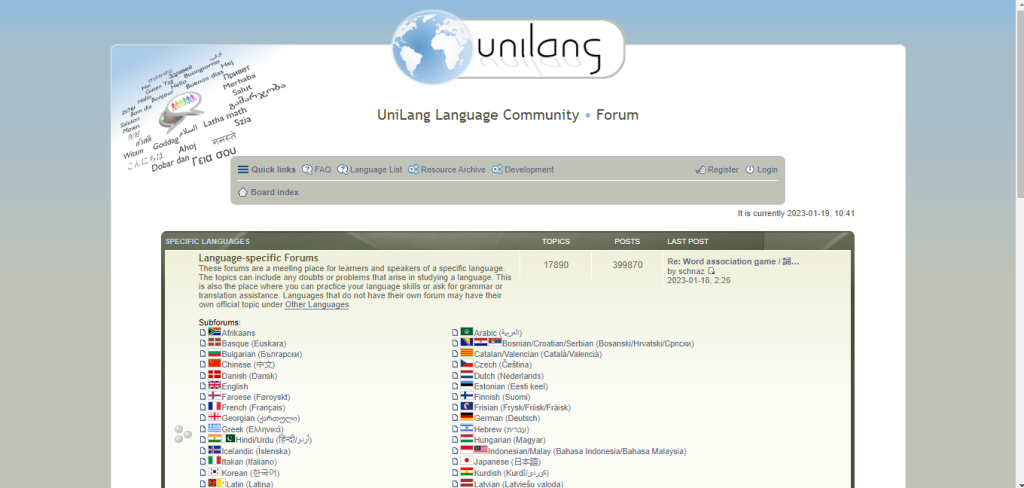
Task: Click the Register link
Action: 717,170
